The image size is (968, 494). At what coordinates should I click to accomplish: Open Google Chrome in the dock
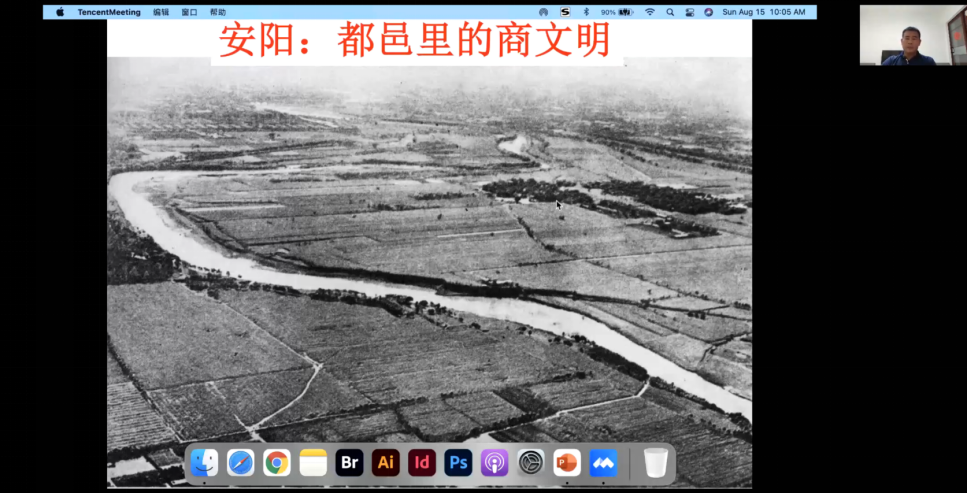click(x=277, y=463)
